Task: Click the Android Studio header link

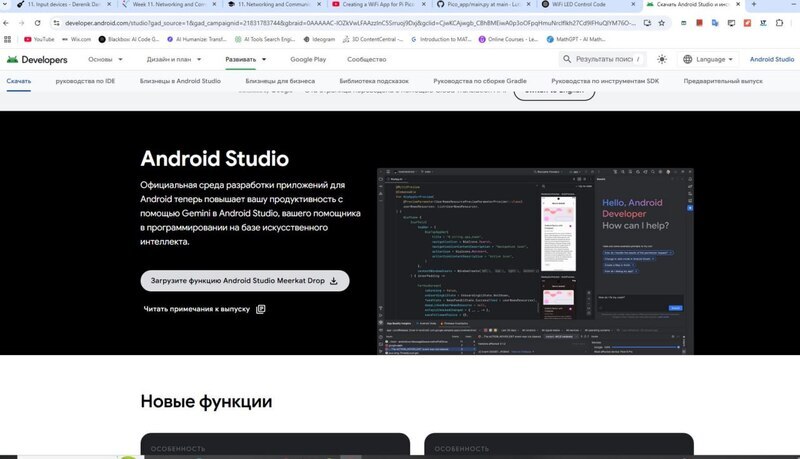Action: [771, 59]
